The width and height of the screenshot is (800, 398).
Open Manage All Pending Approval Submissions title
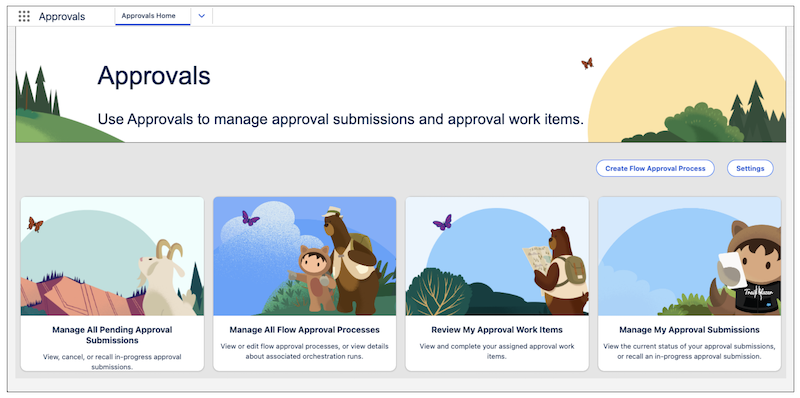pyautogui.click(x=112, y=335)
